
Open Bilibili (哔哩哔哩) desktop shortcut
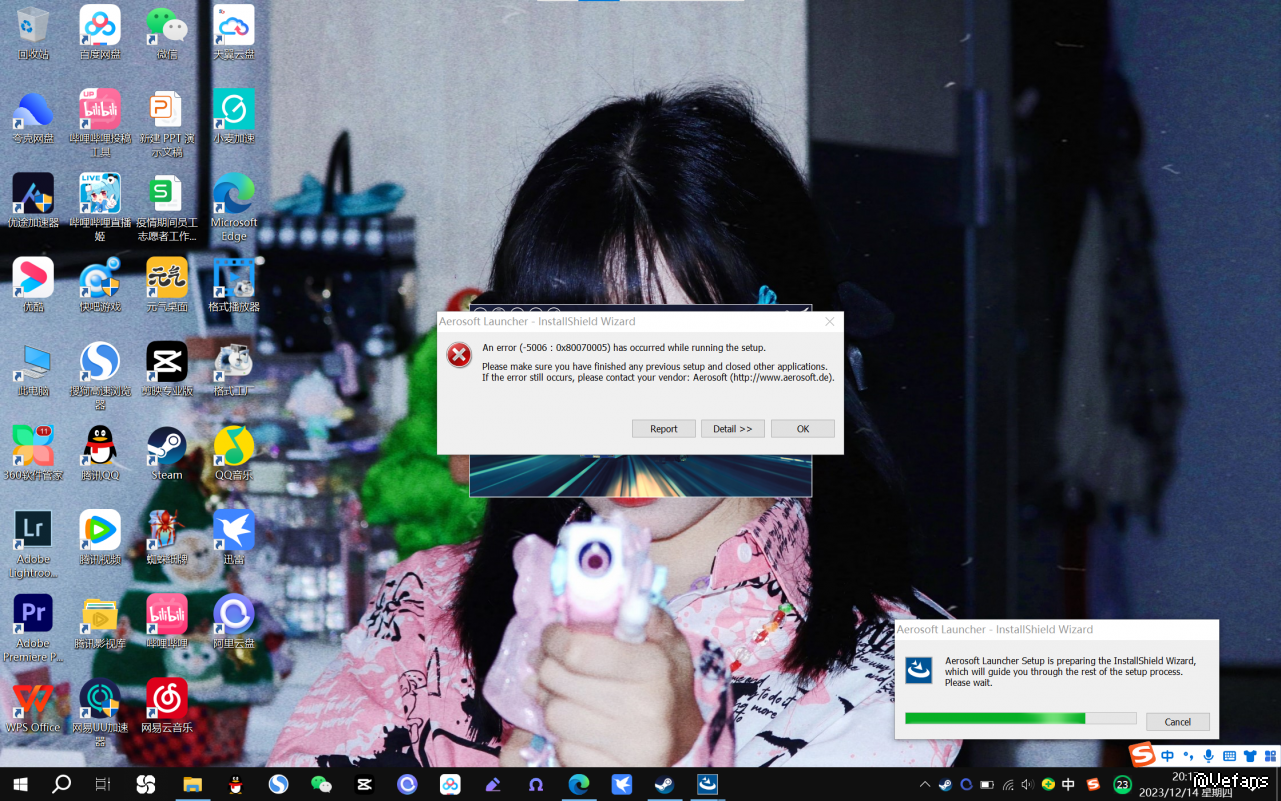pos(167,621)
